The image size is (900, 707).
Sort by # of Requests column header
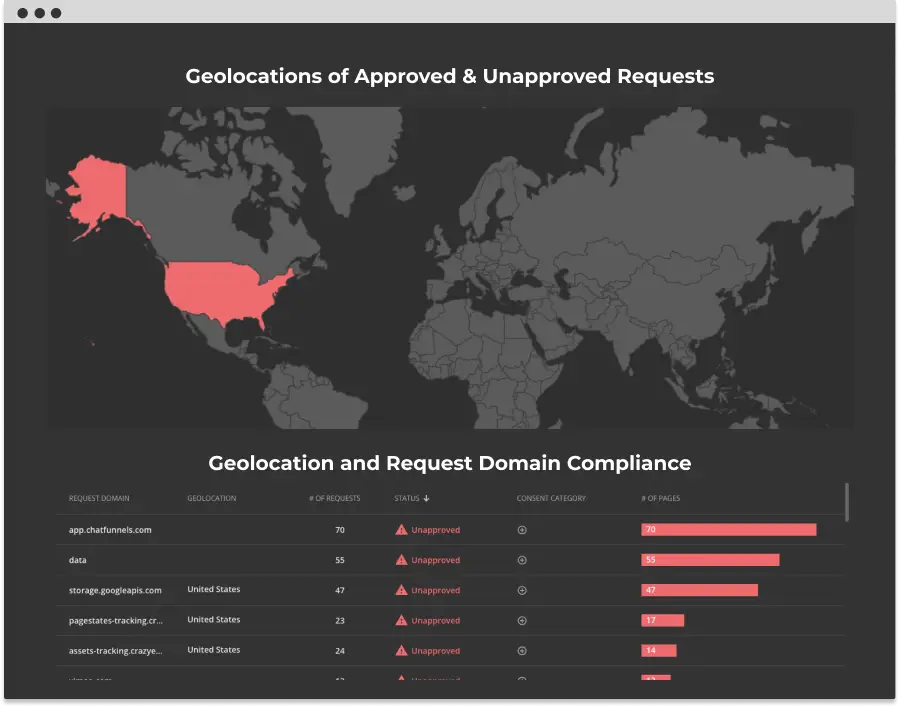[x=335, y=498]
